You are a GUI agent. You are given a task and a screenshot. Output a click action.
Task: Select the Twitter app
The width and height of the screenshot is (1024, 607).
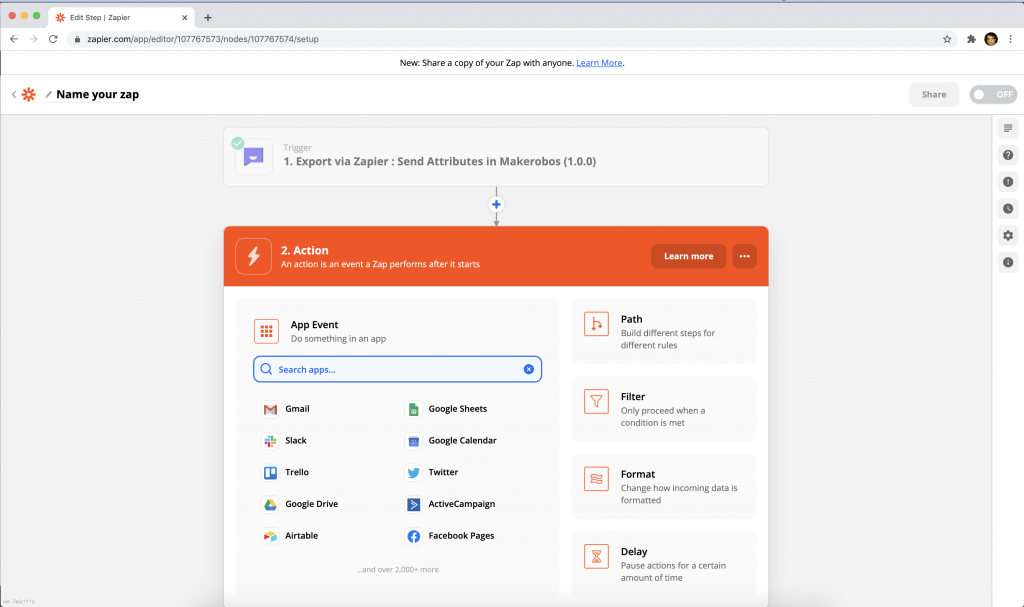[432, 472]
